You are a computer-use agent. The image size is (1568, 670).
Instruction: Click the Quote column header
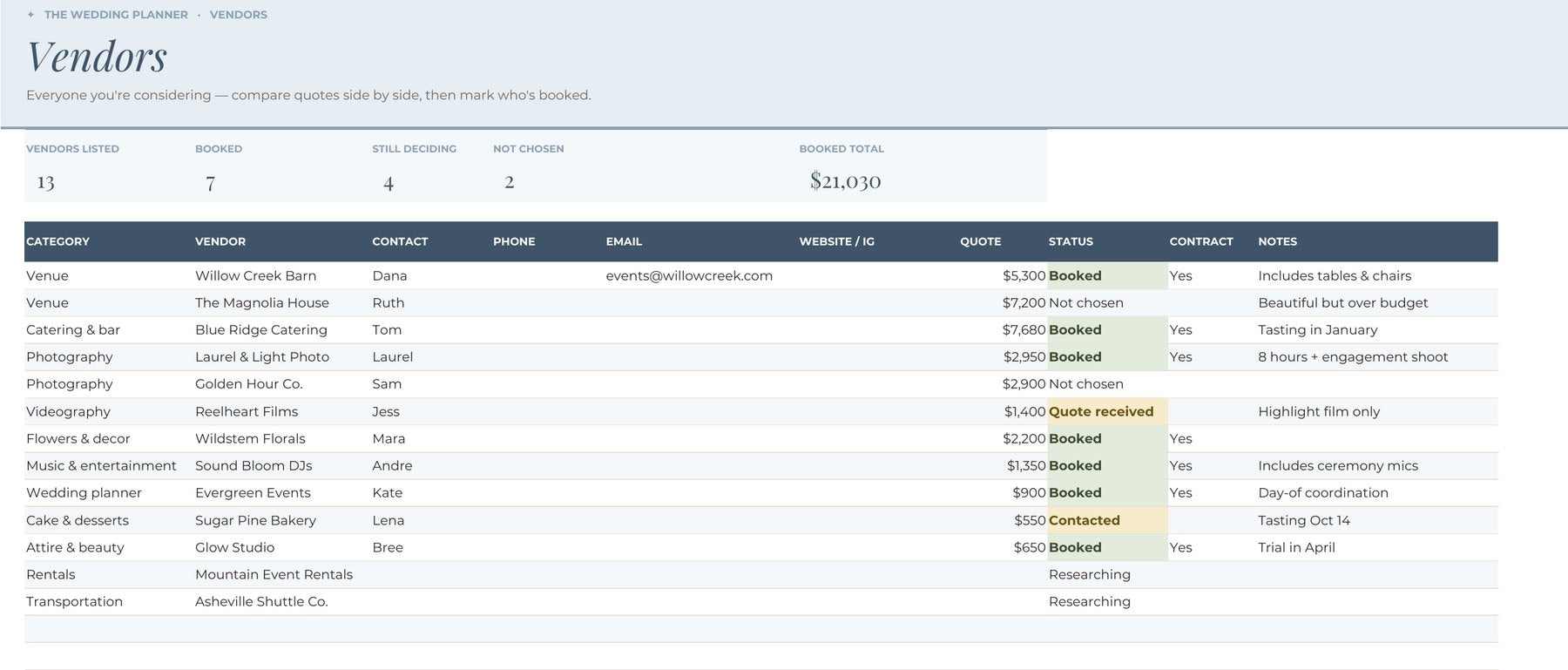pos(981,241)
